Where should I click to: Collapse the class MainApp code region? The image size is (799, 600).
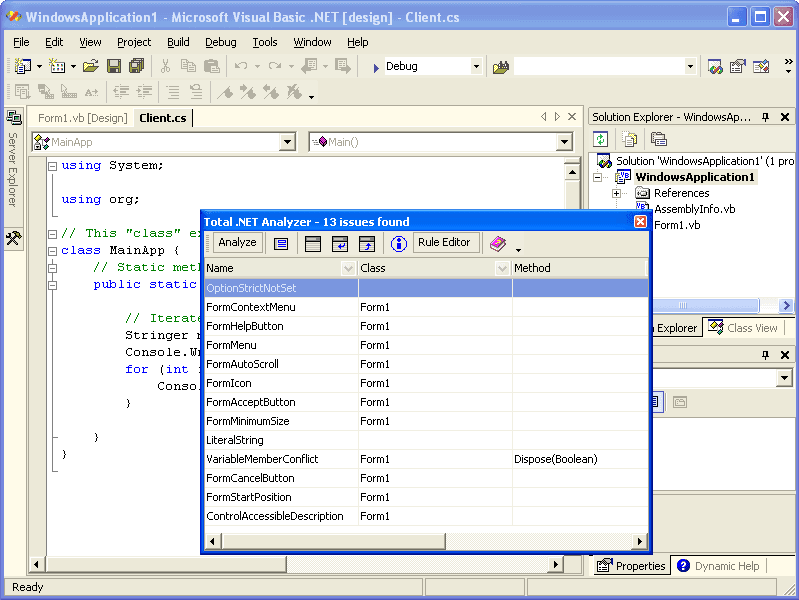coord(52,251)
